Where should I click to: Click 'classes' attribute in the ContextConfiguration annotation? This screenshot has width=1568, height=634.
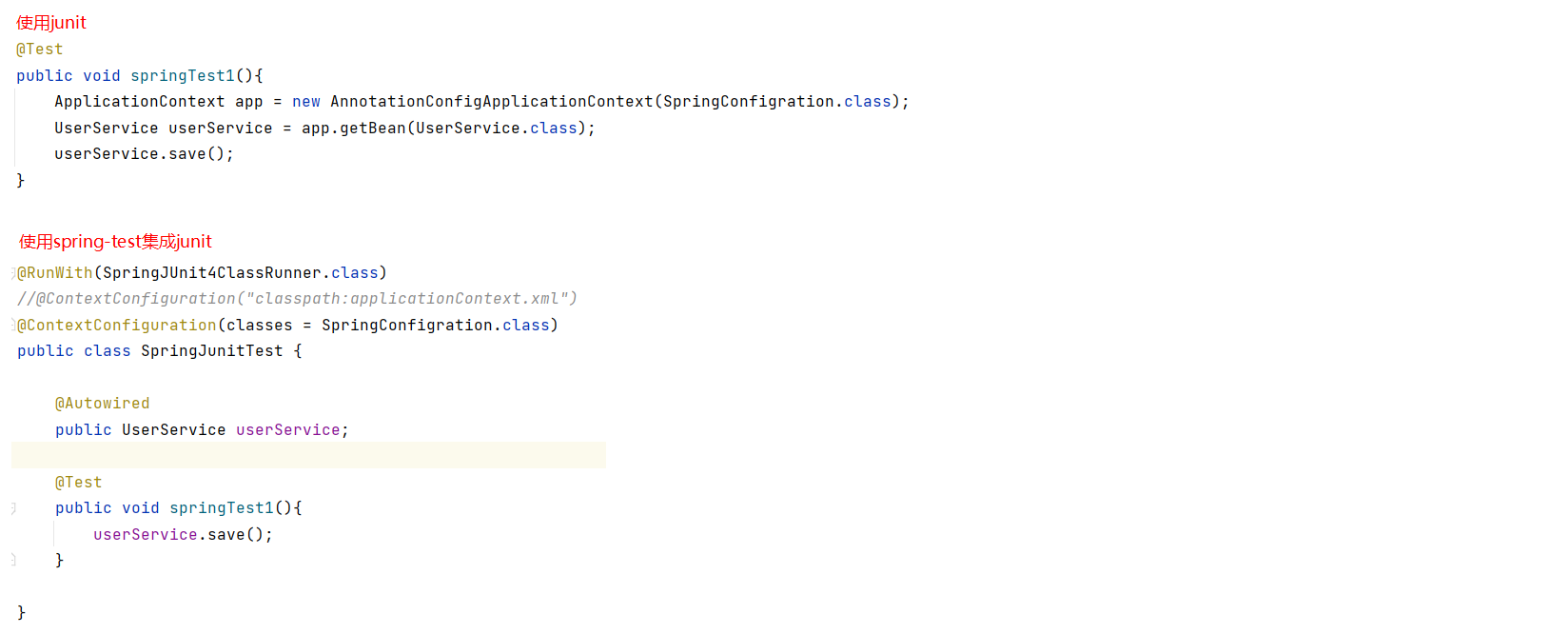coord(259,326)
